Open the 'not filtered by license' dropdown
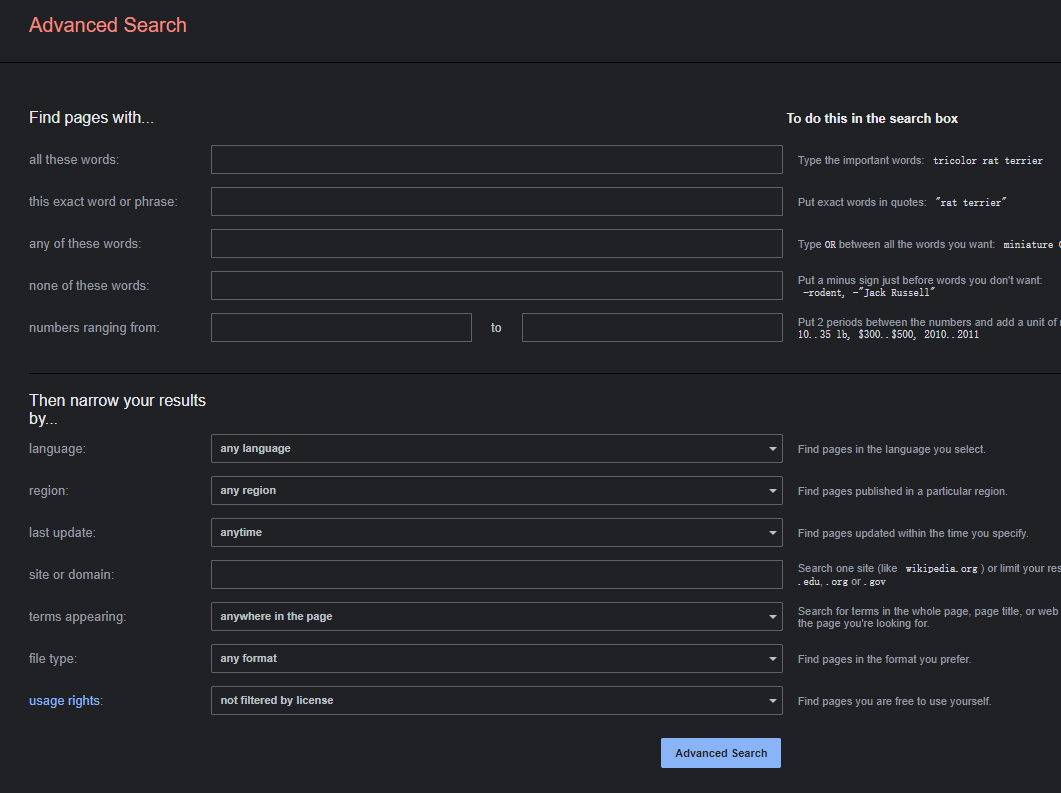Image resolution: width=1061 pixels, height=793 pixels. pyautogui.click(x=497, y=700)
